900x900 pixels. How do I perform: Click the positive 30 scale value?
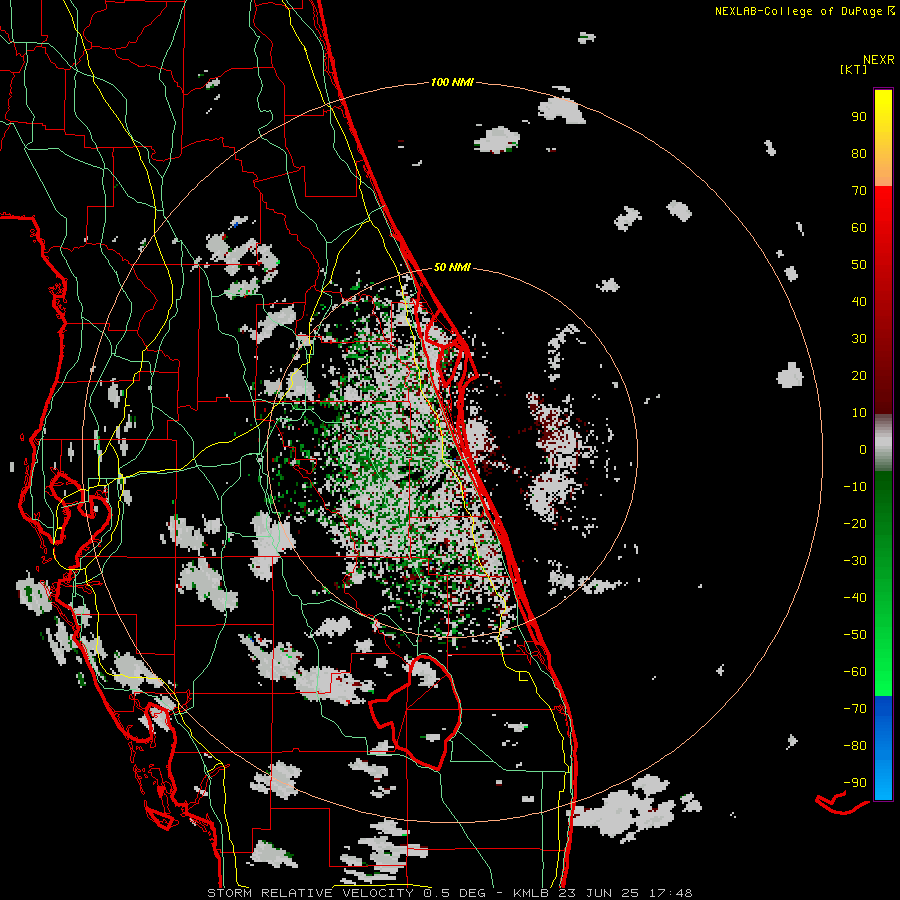[859, 339]
